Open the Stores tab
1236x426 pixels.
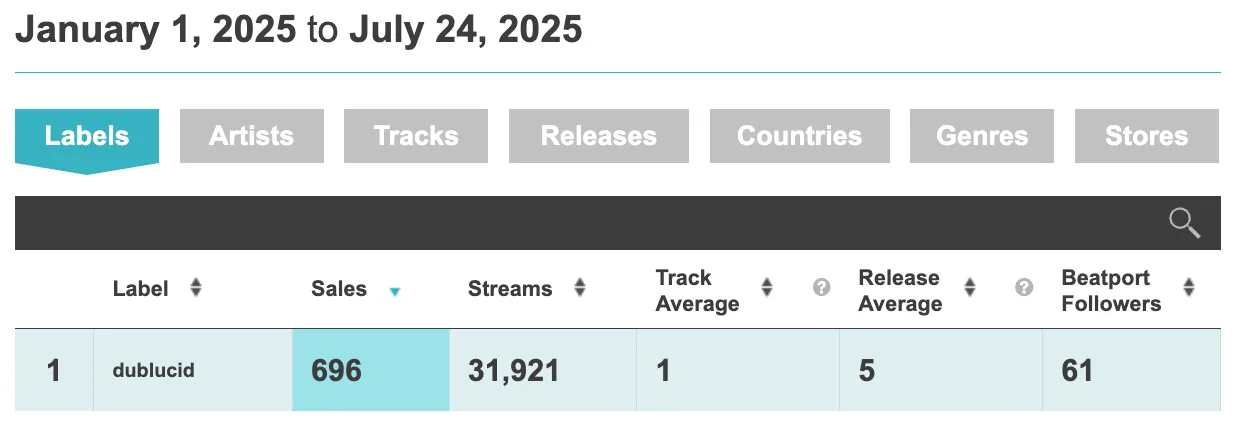pos(1147,136)
